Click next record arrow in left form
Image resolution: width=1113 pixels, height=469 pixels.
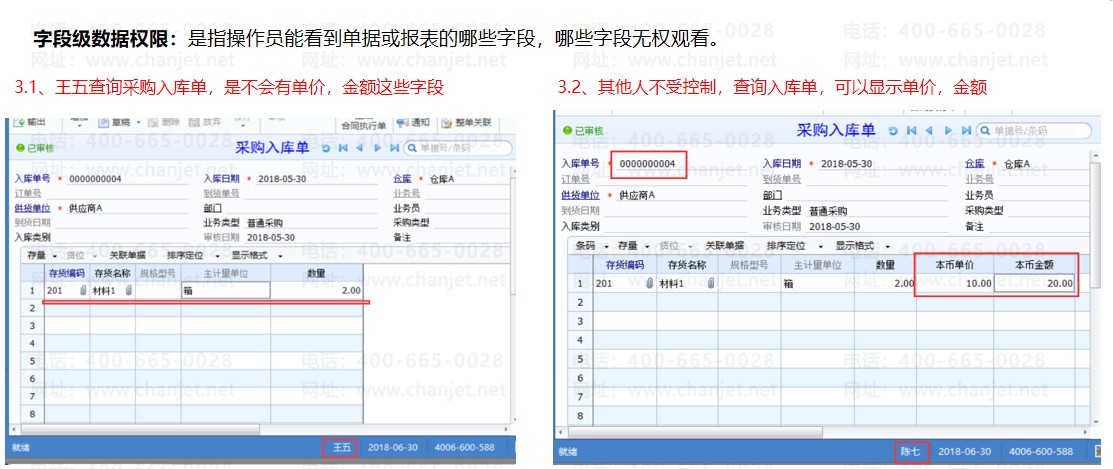coord(377,147)
